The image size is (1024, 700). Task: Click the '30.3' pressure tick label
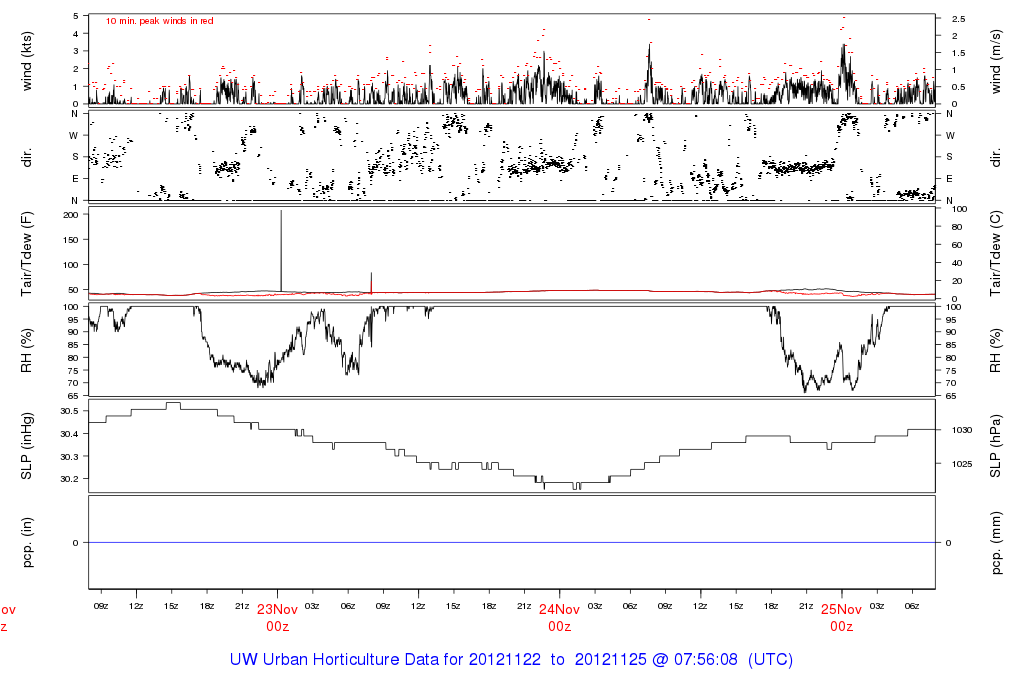click(69, 456)
